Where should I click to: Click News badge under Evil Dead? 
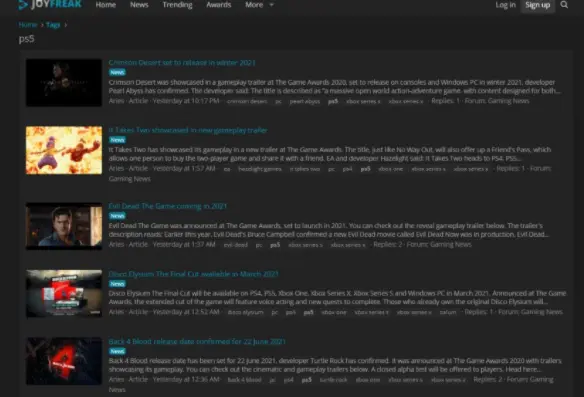tap(117, 216)
